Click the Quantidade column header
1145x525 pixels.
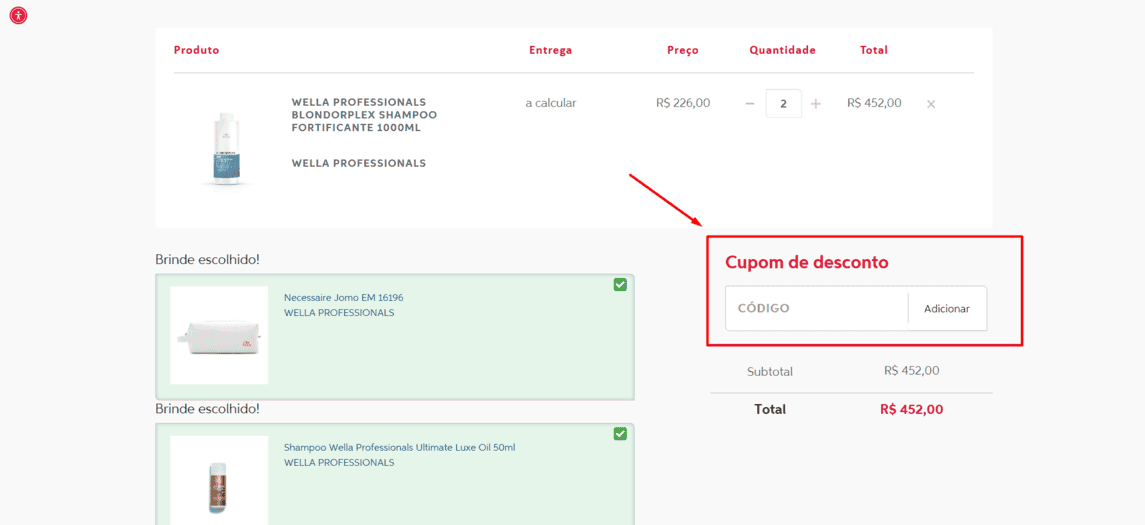click(783, 50)
